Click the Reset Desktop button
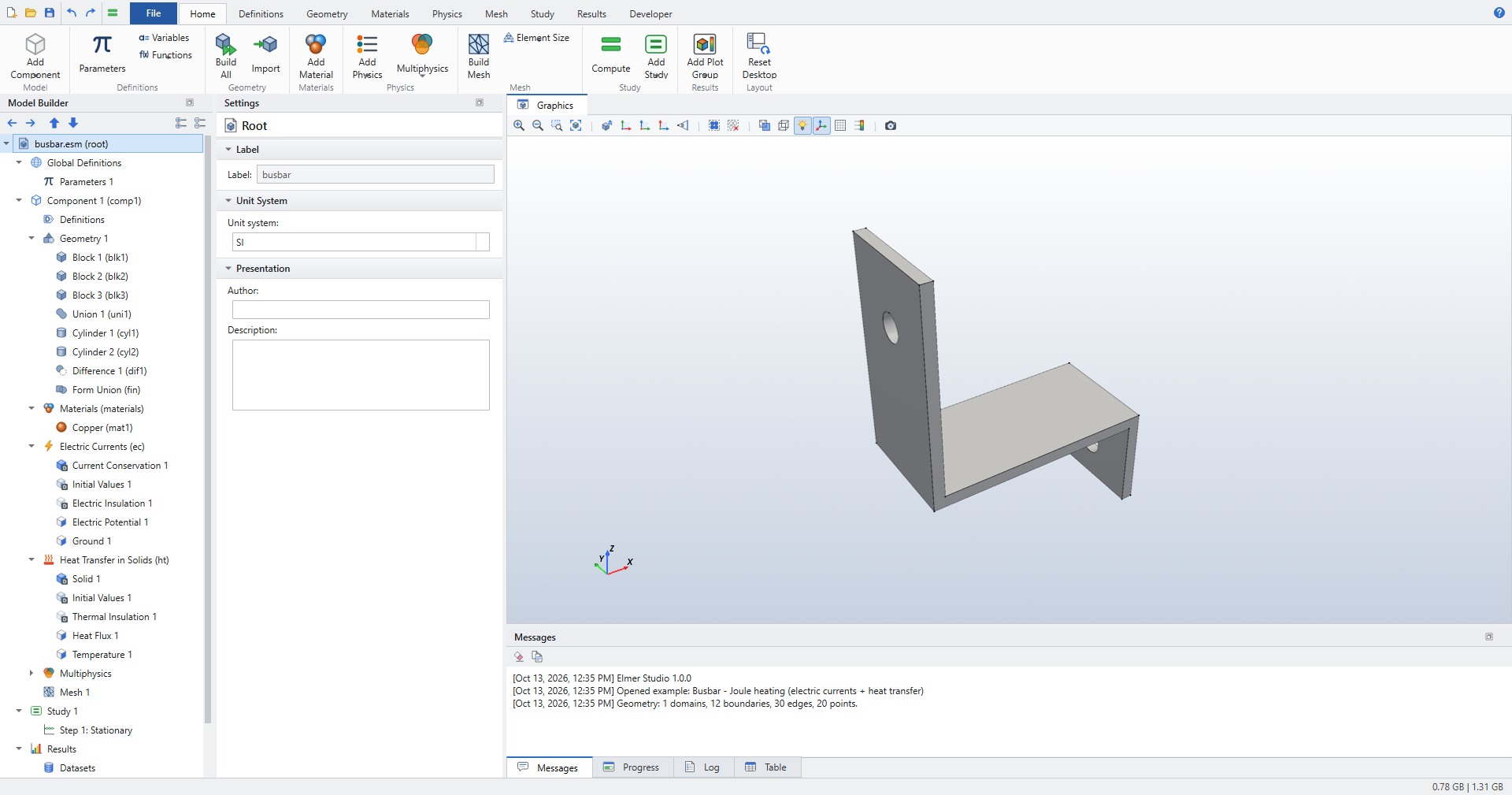1512x795 pixels. click(x=759, y=56)
